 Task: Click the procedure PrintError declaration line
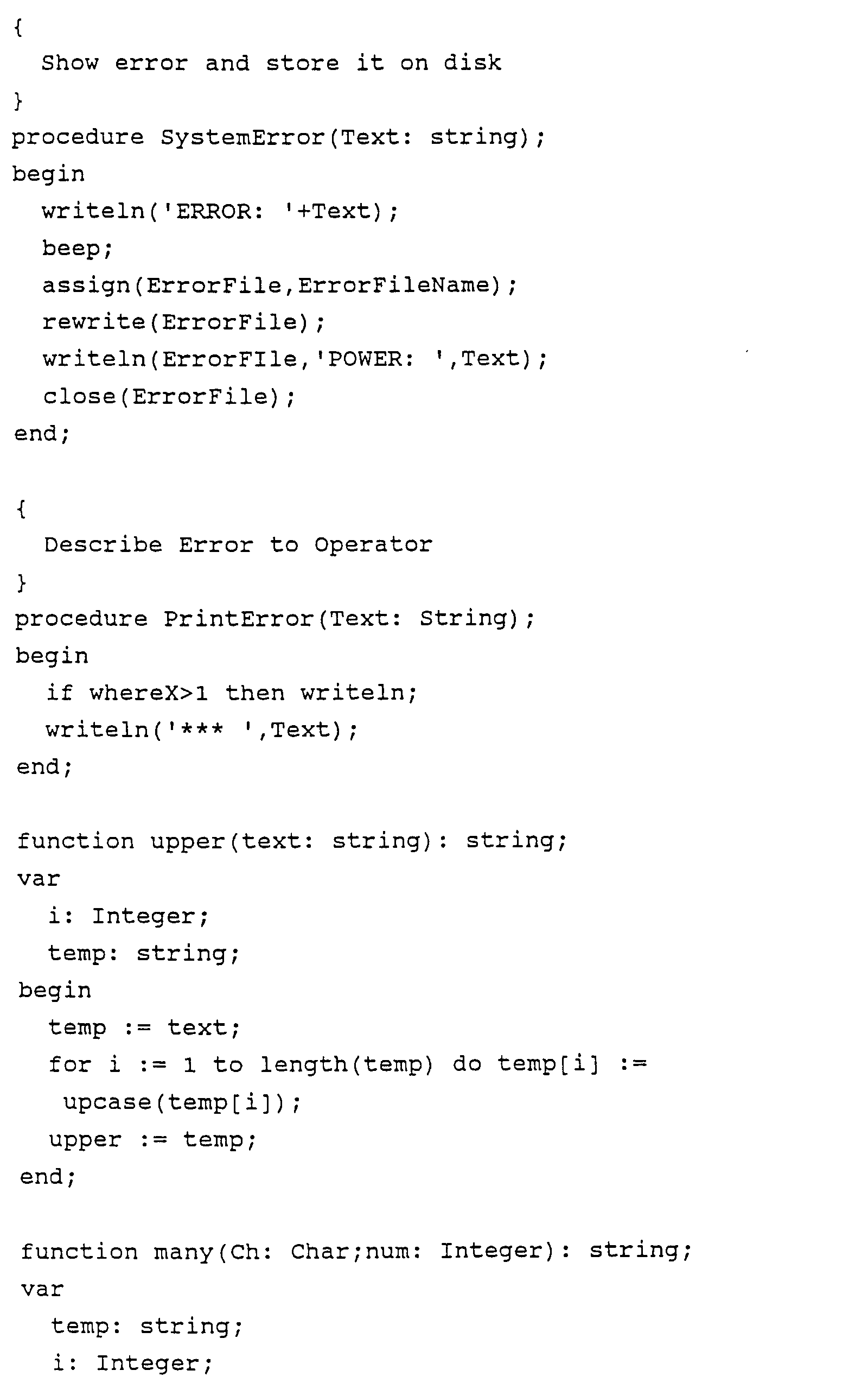[x=275, y=619]
